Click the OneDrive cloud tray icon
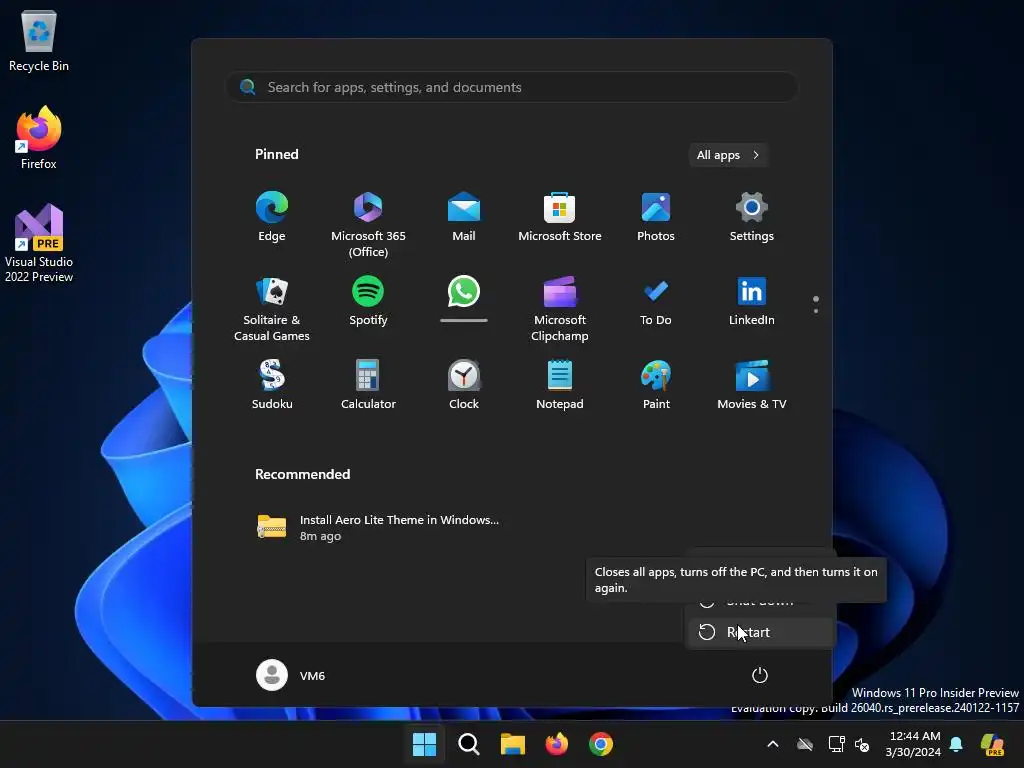 tap(805, 744)
